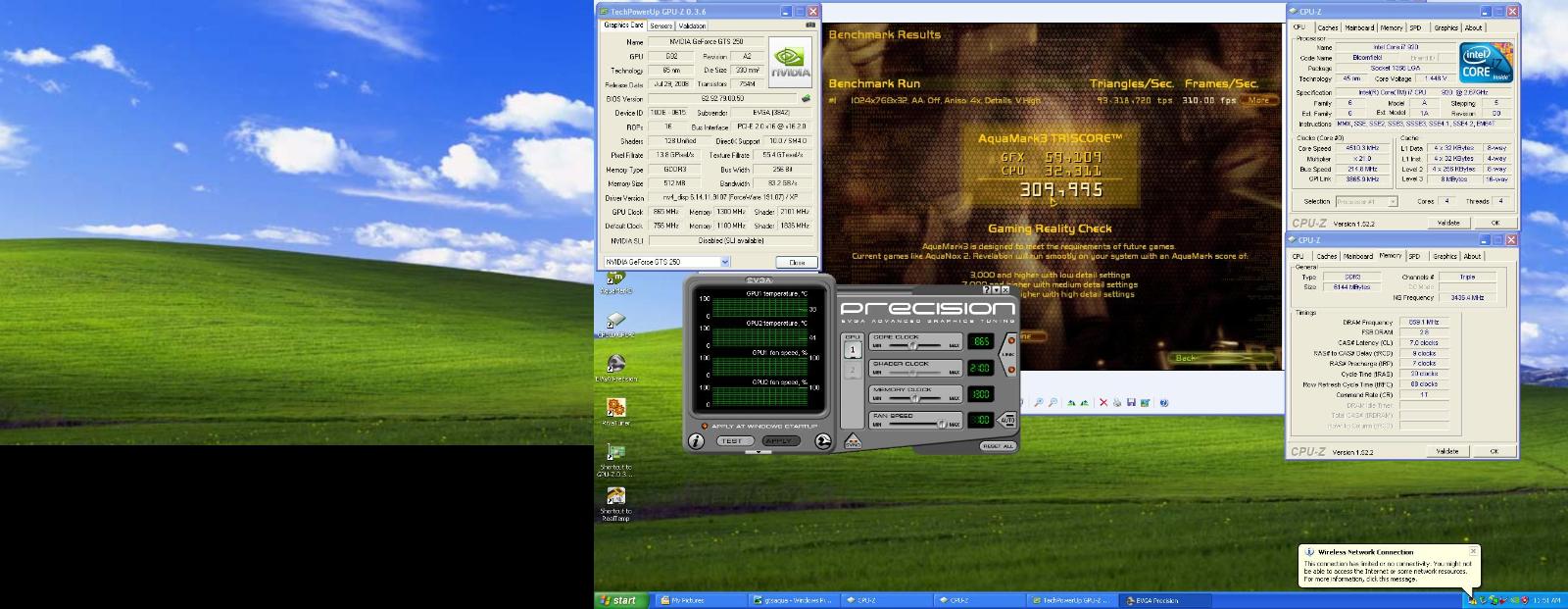Click the print icon in picture viewer
The width and height of the screenshot is (1568, 609).
point(1117,402)
